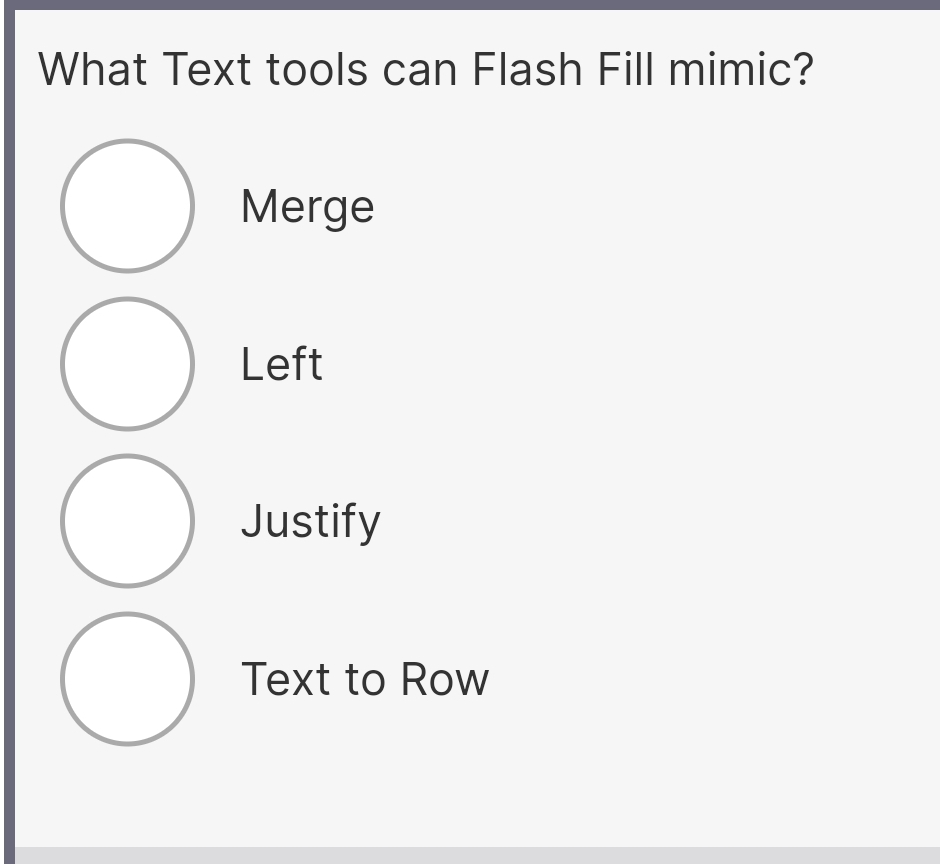Click the Justify answer label
The width and height of the screenshot is (940, 864).
[310, 520]
